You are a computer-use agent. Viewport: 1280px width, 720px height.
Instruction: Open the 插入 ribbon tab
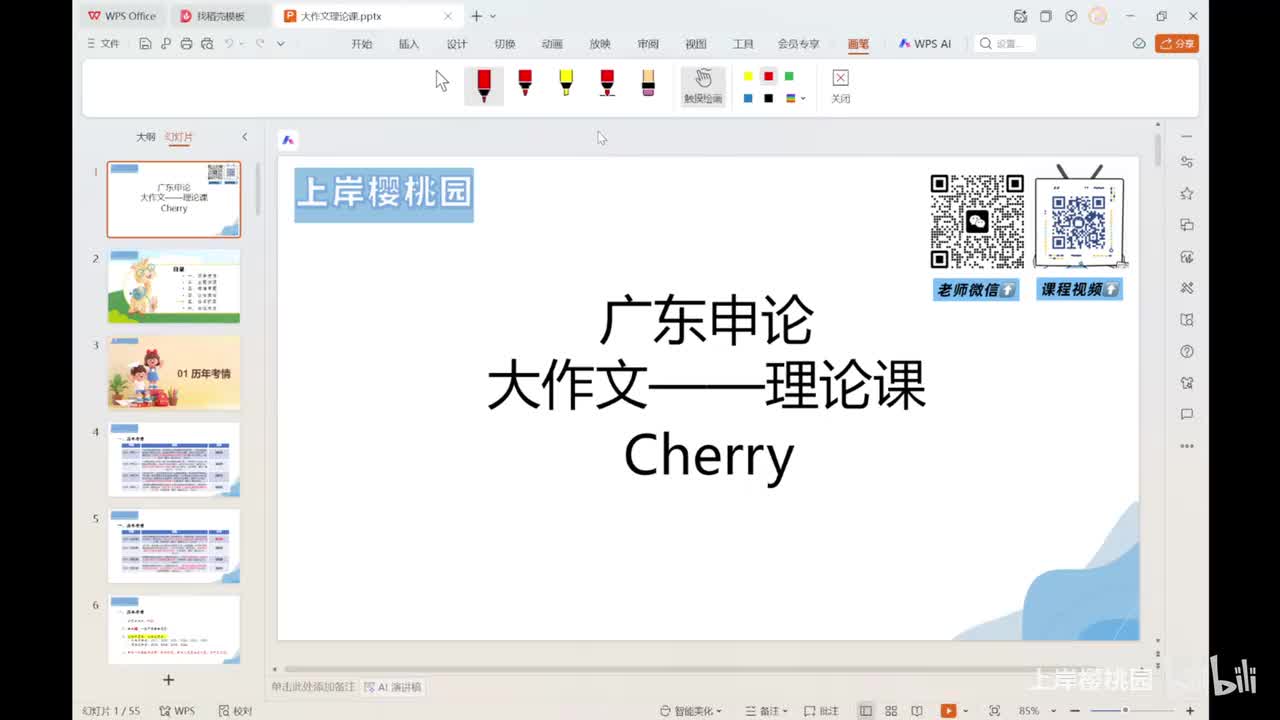[x=409, y=44]
